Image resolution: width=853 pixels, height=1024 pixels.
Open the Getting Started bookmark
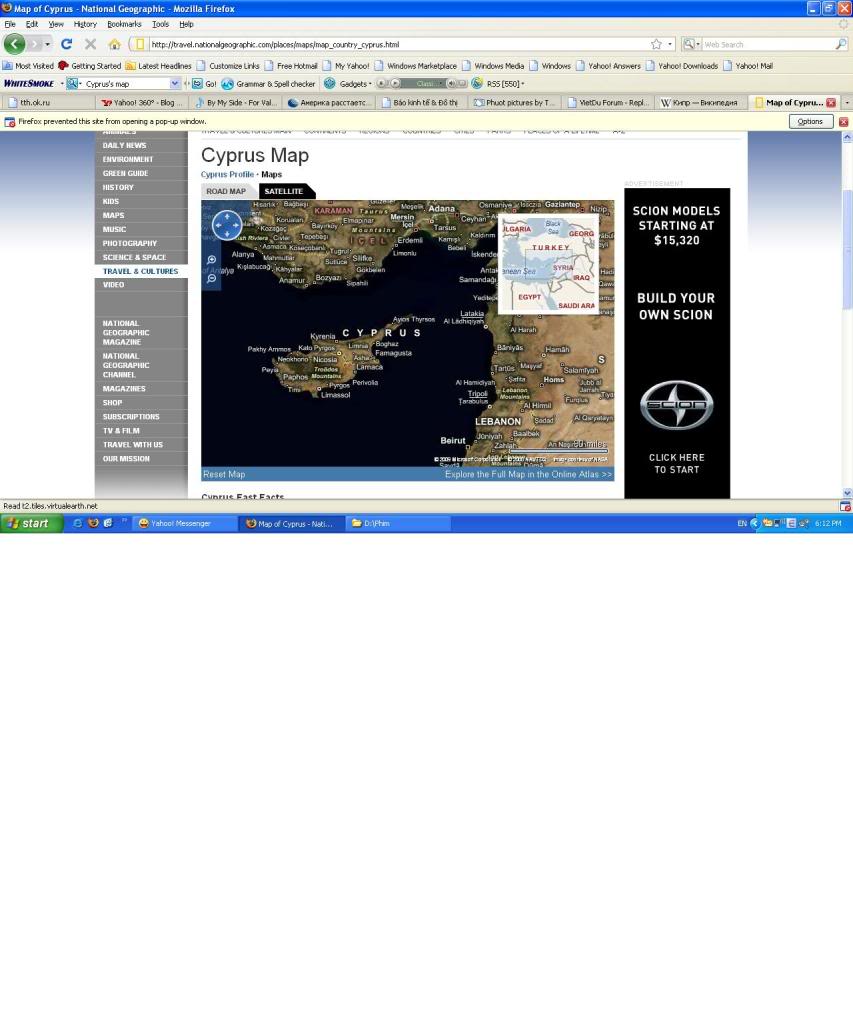tap(89, 66)
